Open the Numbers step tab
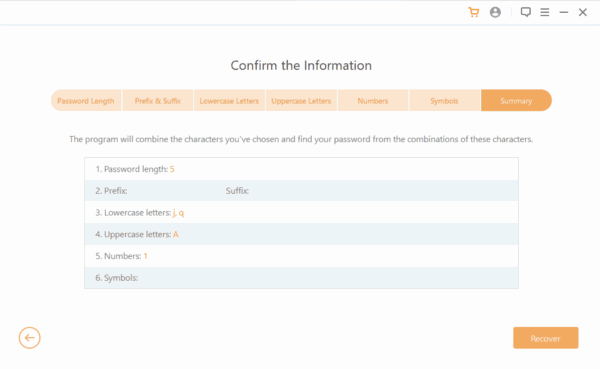Viewport: 600px width, 369px height. point(373,101)
